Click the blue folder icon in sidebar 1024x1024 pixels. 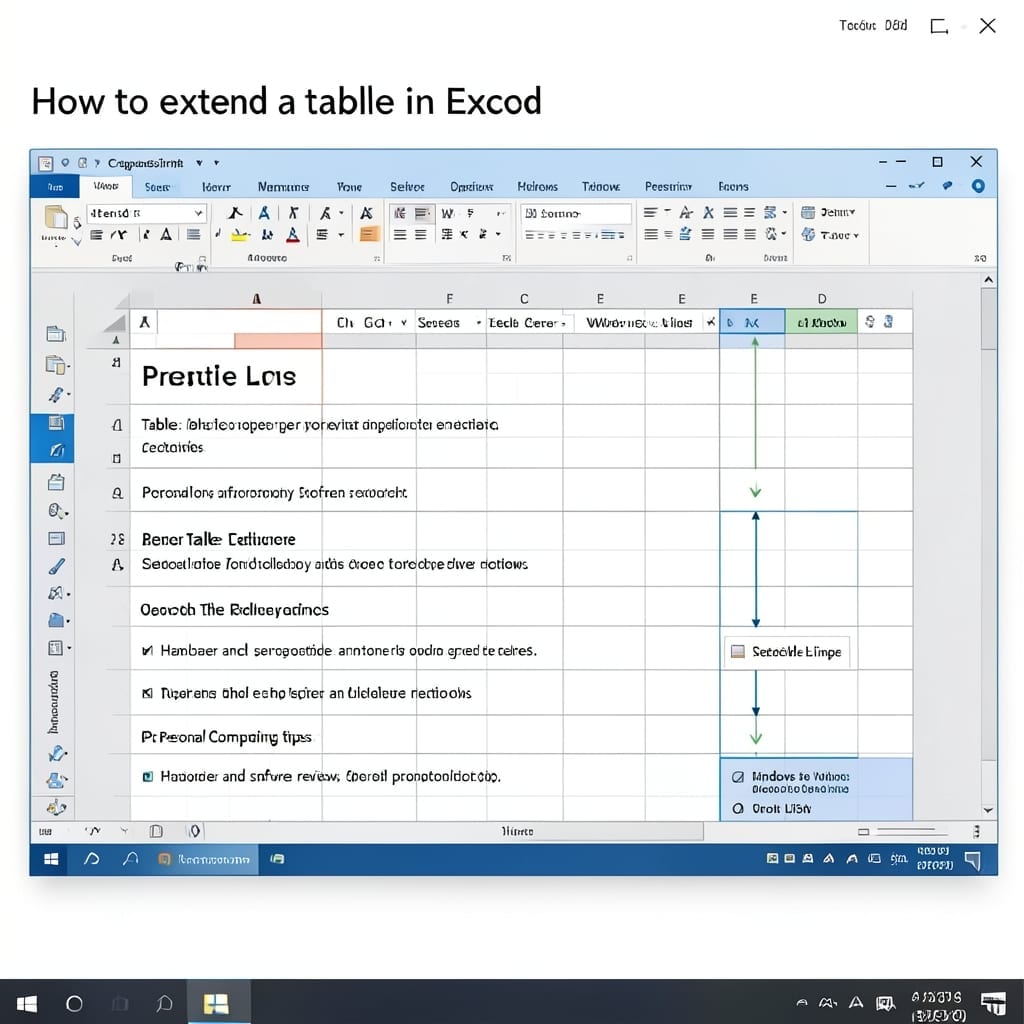pyautogui.click(x=56, y=620)
